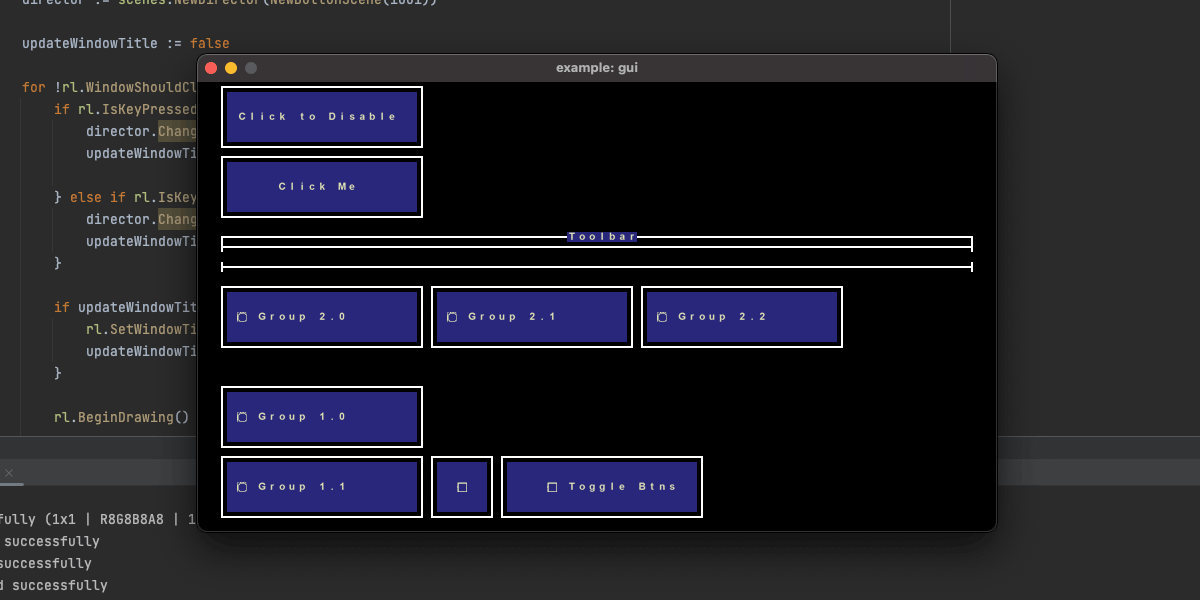Click the Click to Disable button
Image resolution: width=1200 pixels, height=600 pixels.
point(322,116)
